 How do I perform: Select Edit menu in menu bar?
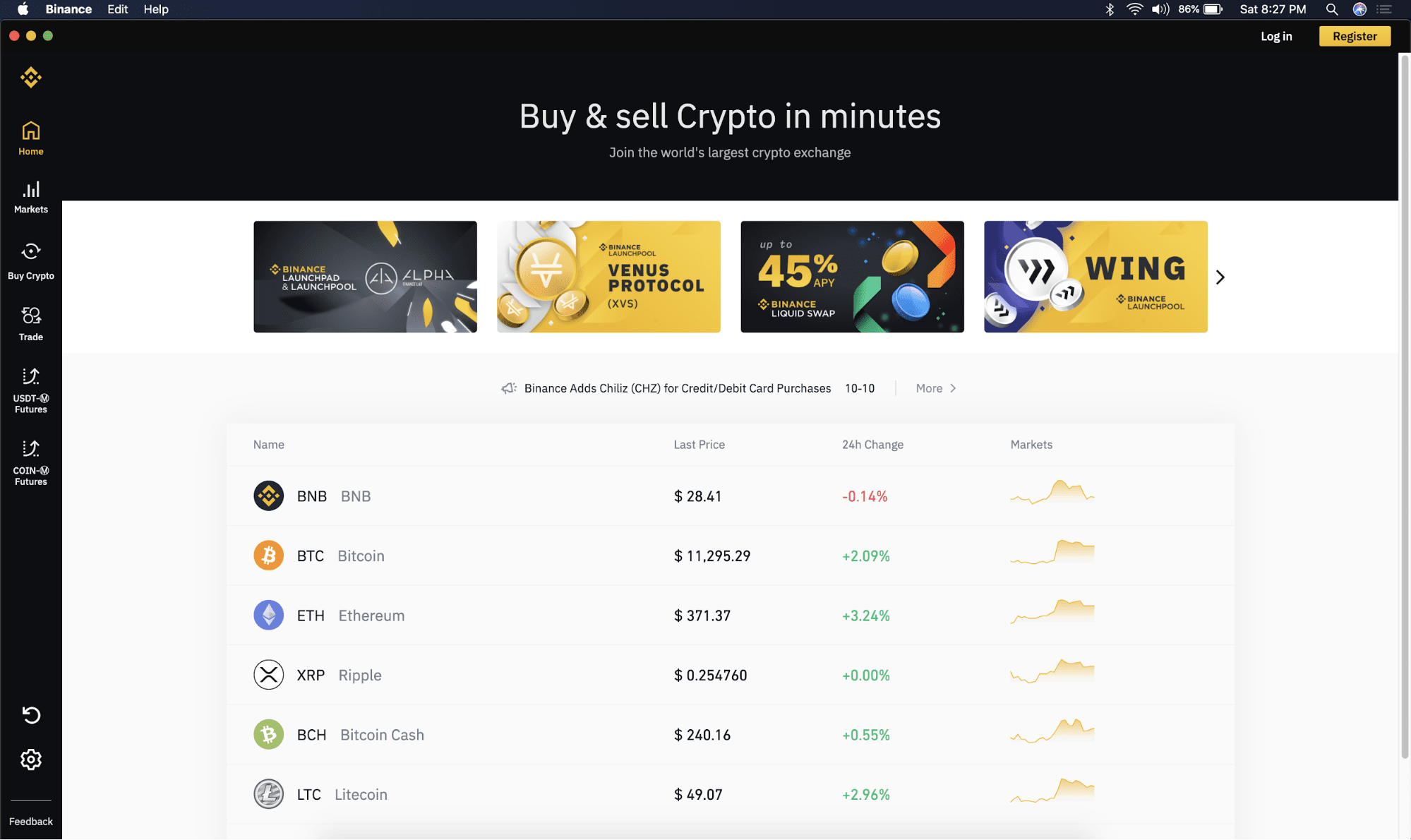[x=118, y=10]
